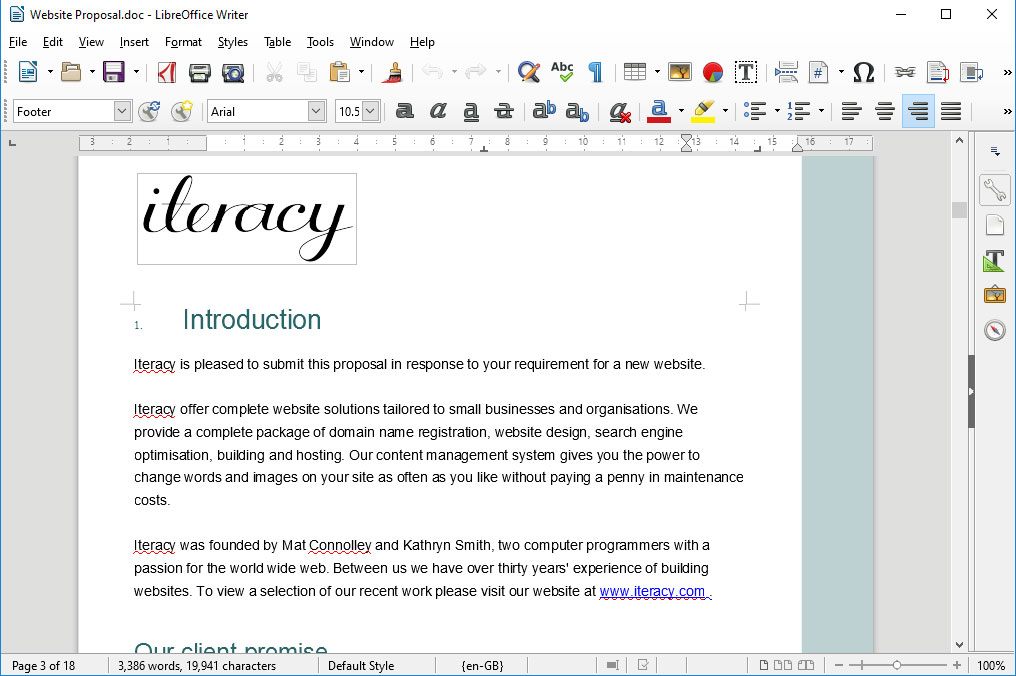Image resolution: width=1016 pixels, height=676 pixels.
Task: Open the Tools menu
Action: (x=320, y=42)
